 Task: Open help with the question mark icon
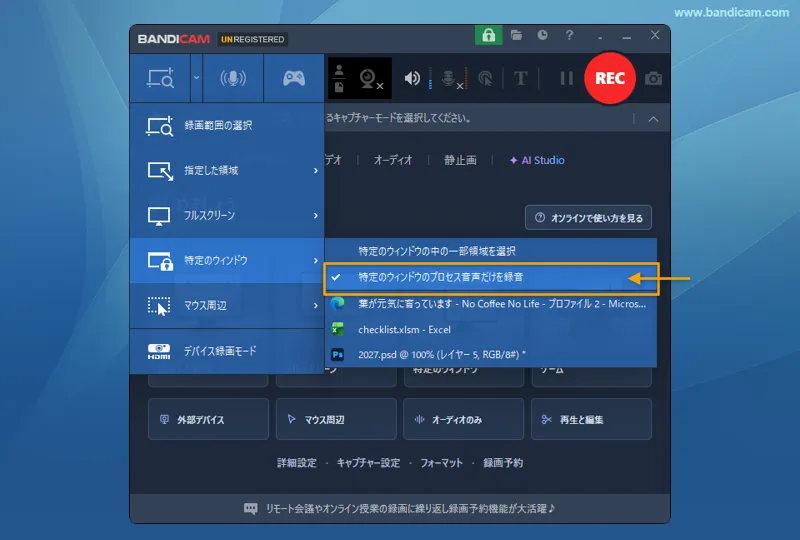coord(569,35)
